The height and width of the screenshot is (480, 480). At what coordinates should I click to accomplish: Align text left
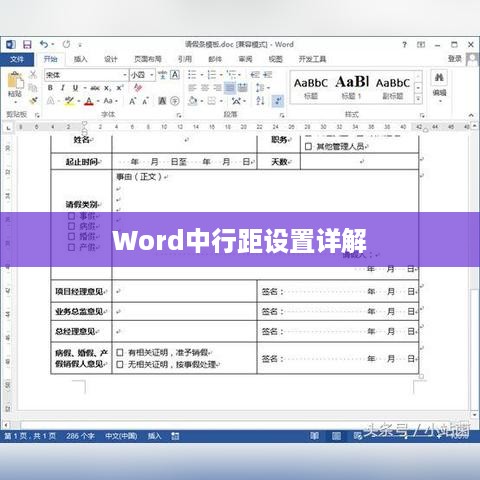[192, 88]
